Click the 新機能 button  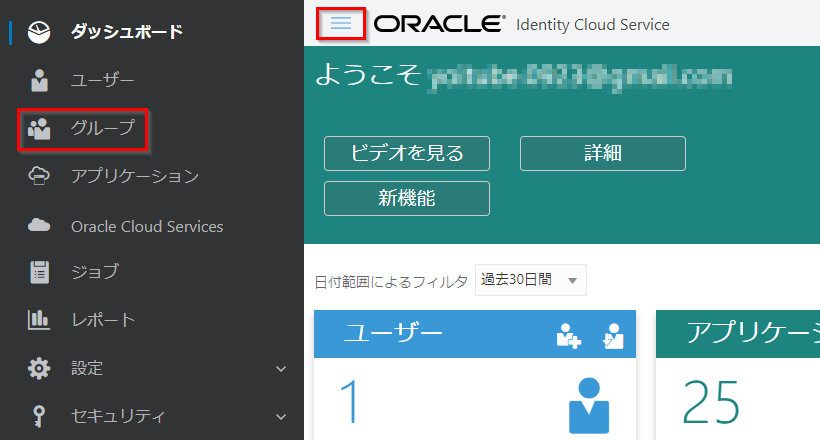click(x=407, y=198)
